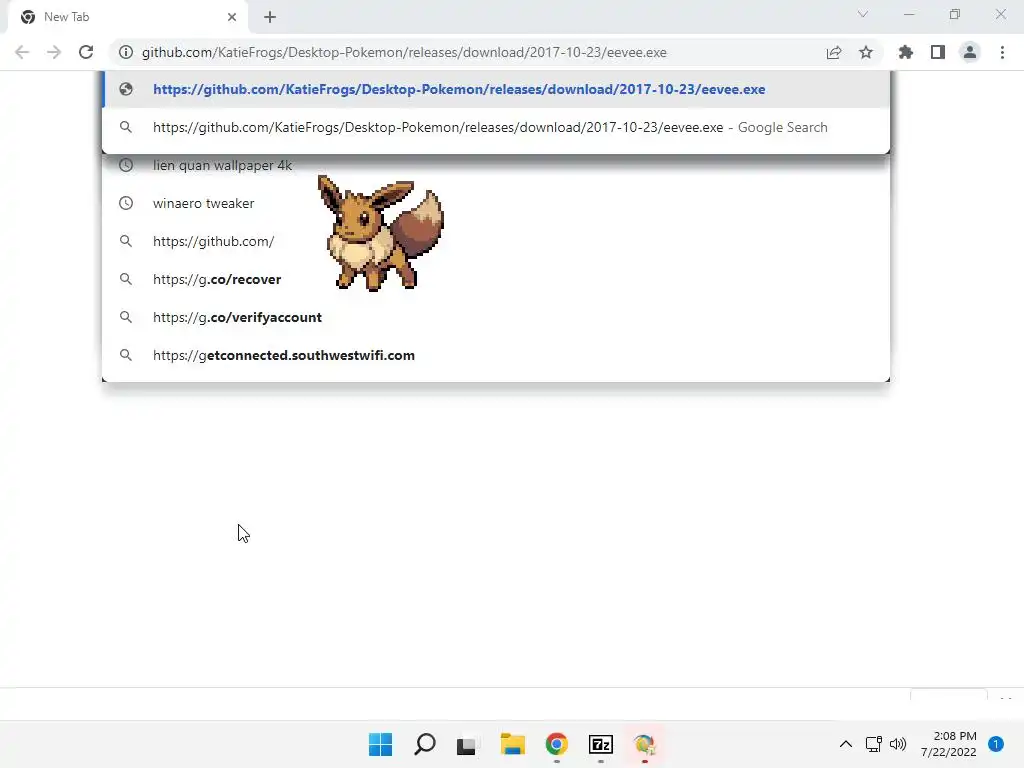Image resolution: width=1024 pixels, height=768 pixels.
Task: Click the address bar URL text
Action: [x=404, y=52]
